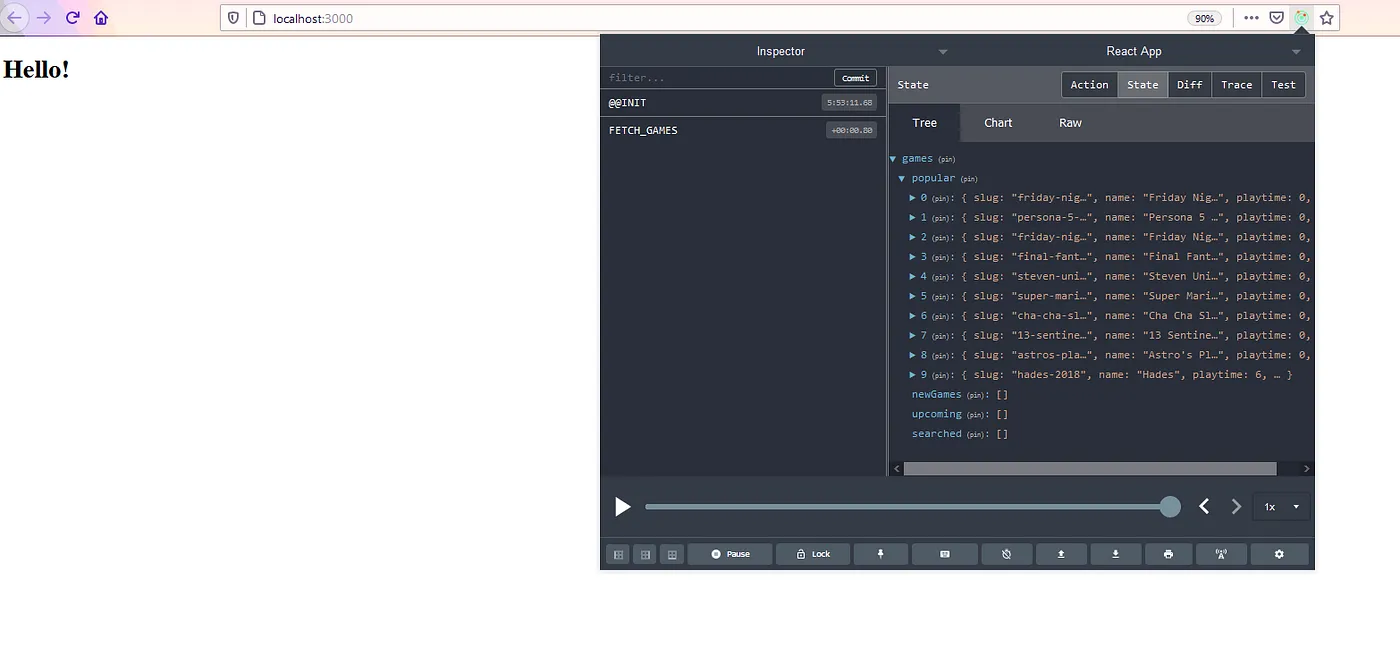Go back in the browser
The height and width of the screenshot is (646, 1400).
(x=14, y=18)
